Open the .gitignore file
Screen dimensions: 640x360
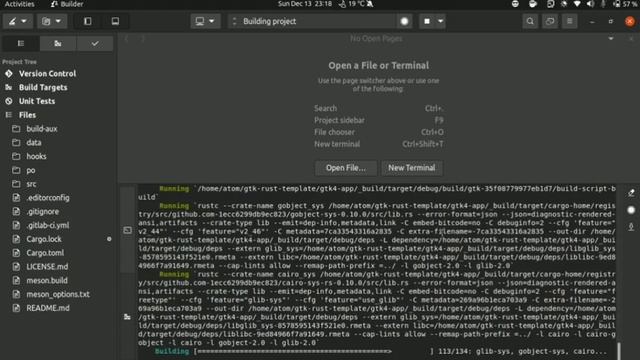[x=42, y=212]
